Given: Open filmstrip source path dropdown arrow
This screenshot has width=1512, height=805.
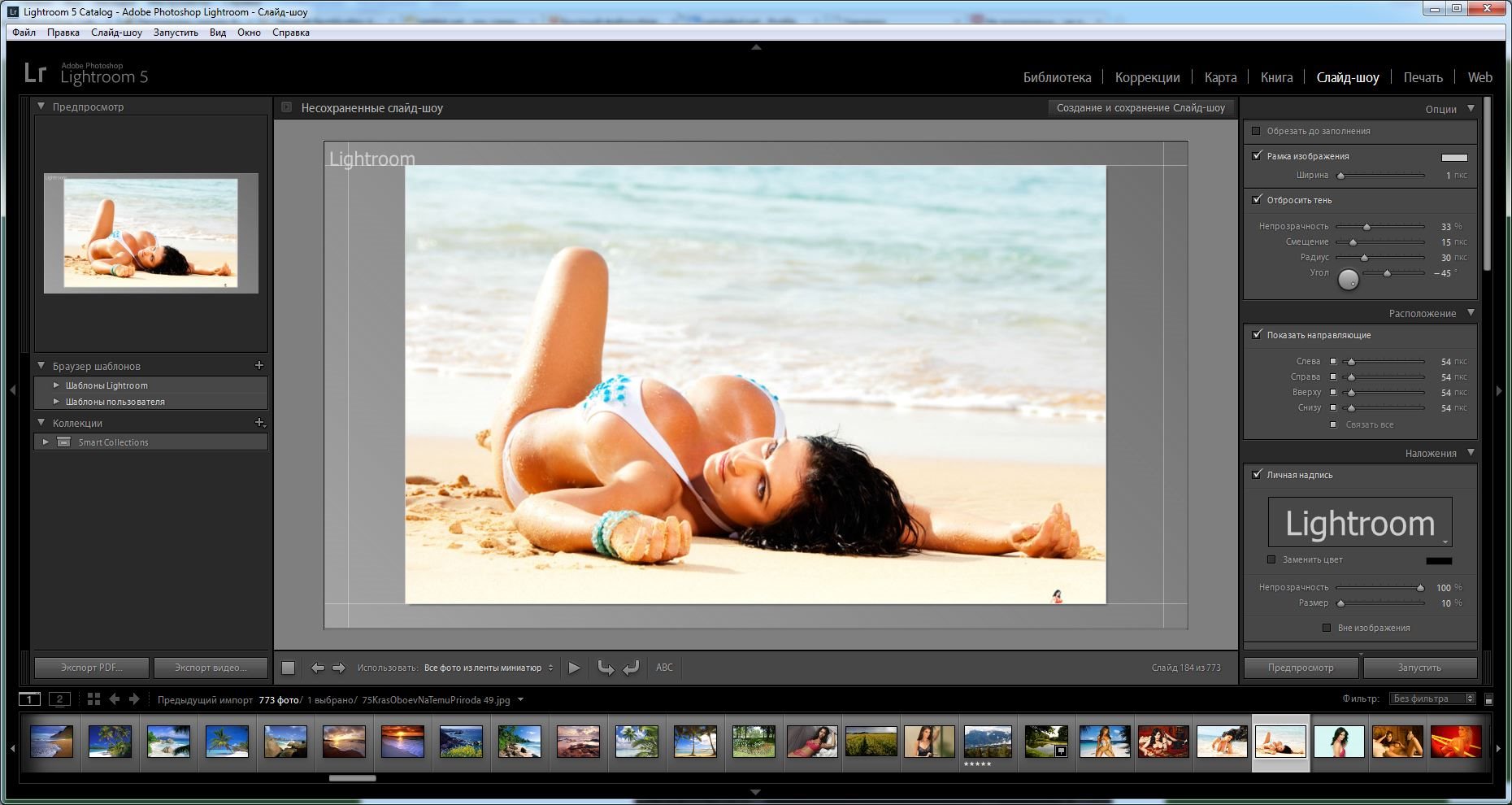Looking at the screenshot, I should tap(520, 699).
